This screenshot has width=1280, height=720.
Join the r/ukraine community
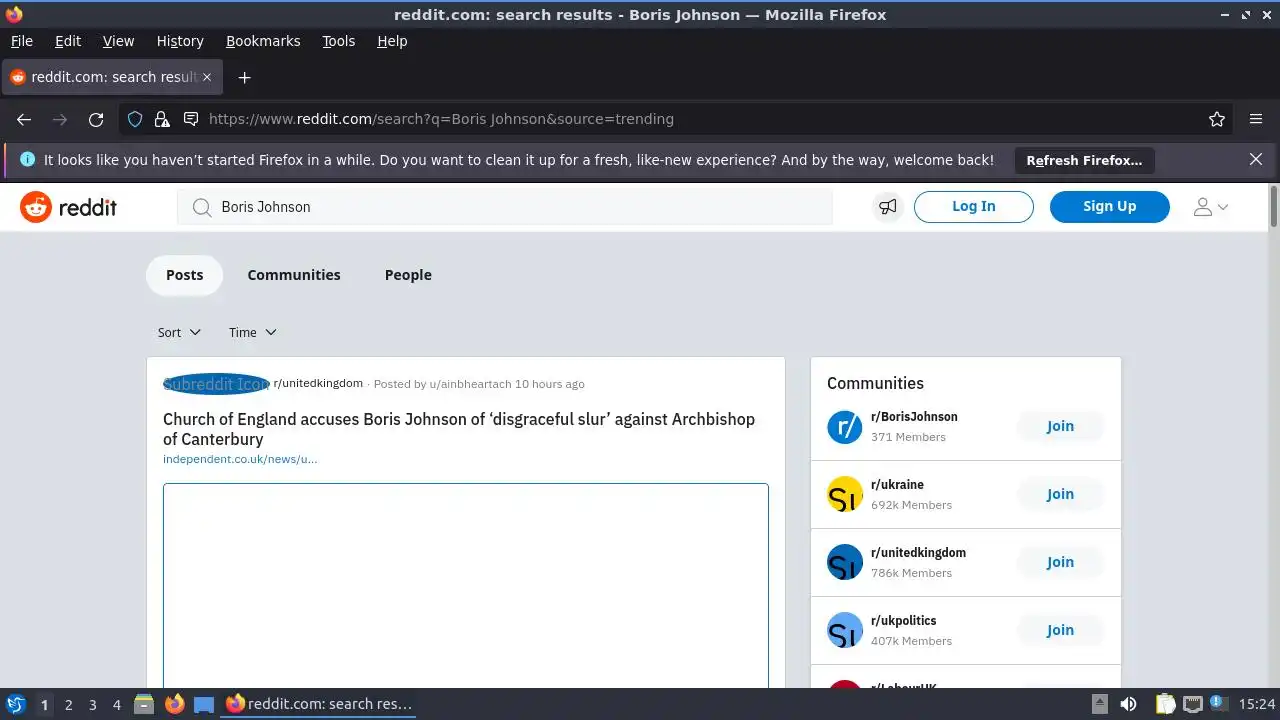click(x=1060, y=494)
